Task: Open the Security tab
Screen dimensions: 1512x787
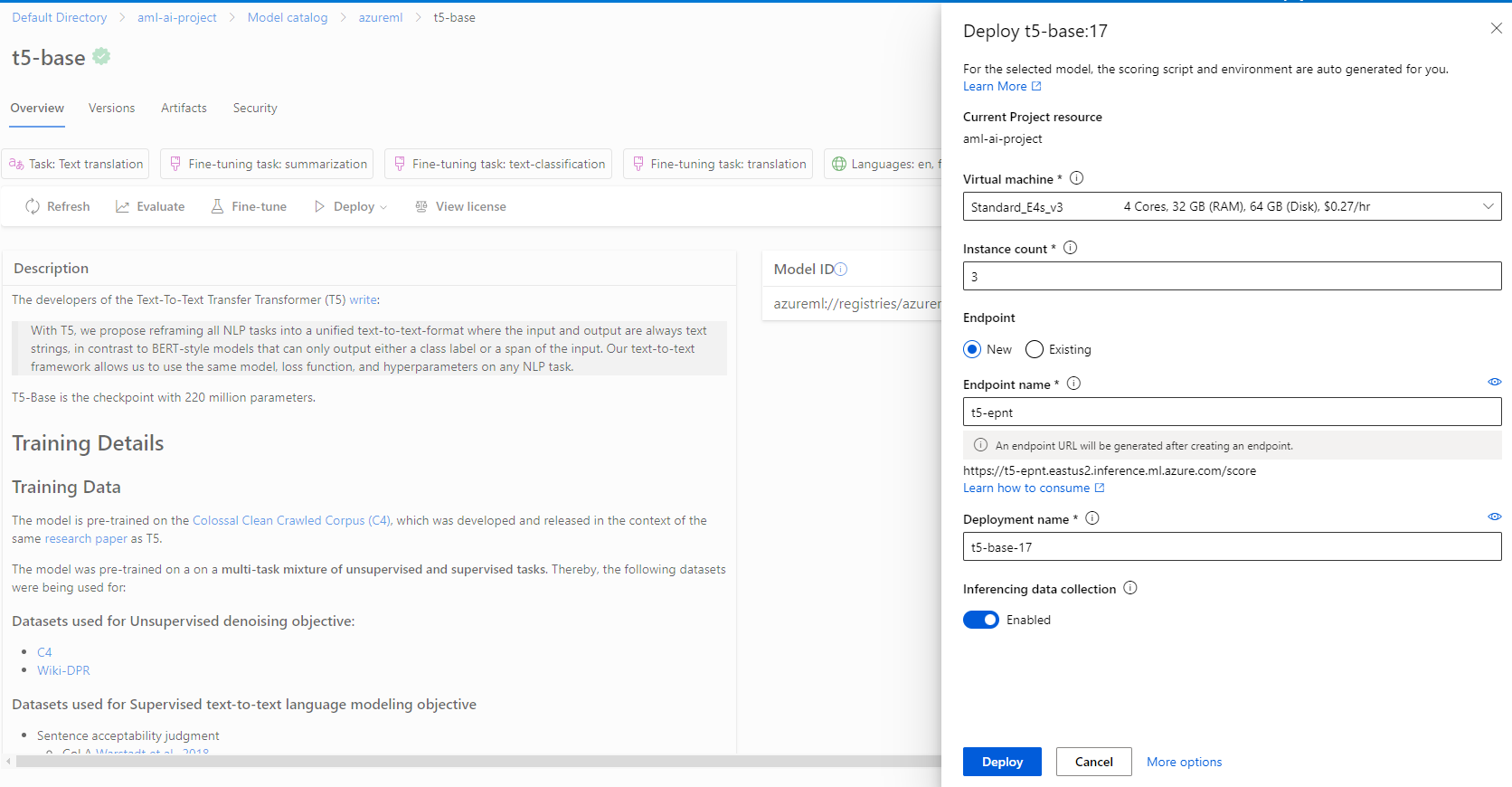Action: click(x=255, y=108)
